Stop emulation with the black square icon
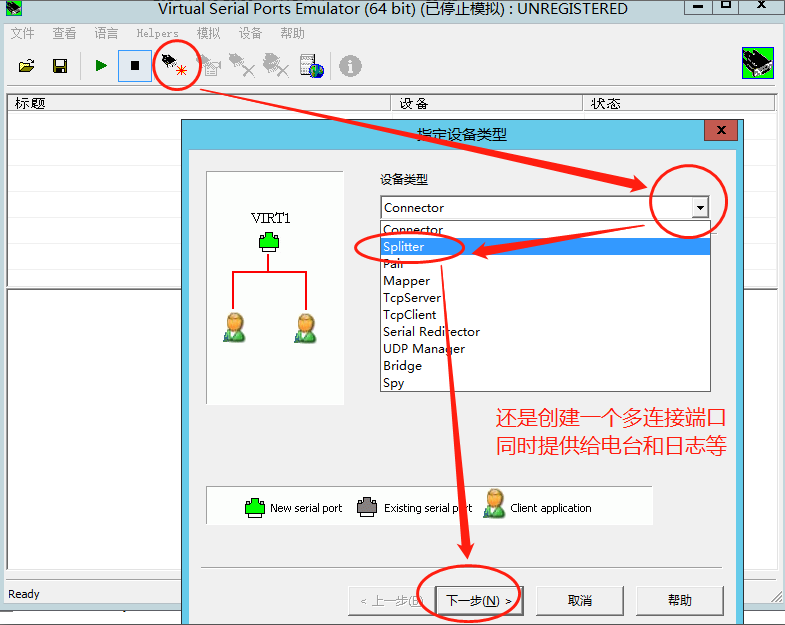 (x=135, y=66)
